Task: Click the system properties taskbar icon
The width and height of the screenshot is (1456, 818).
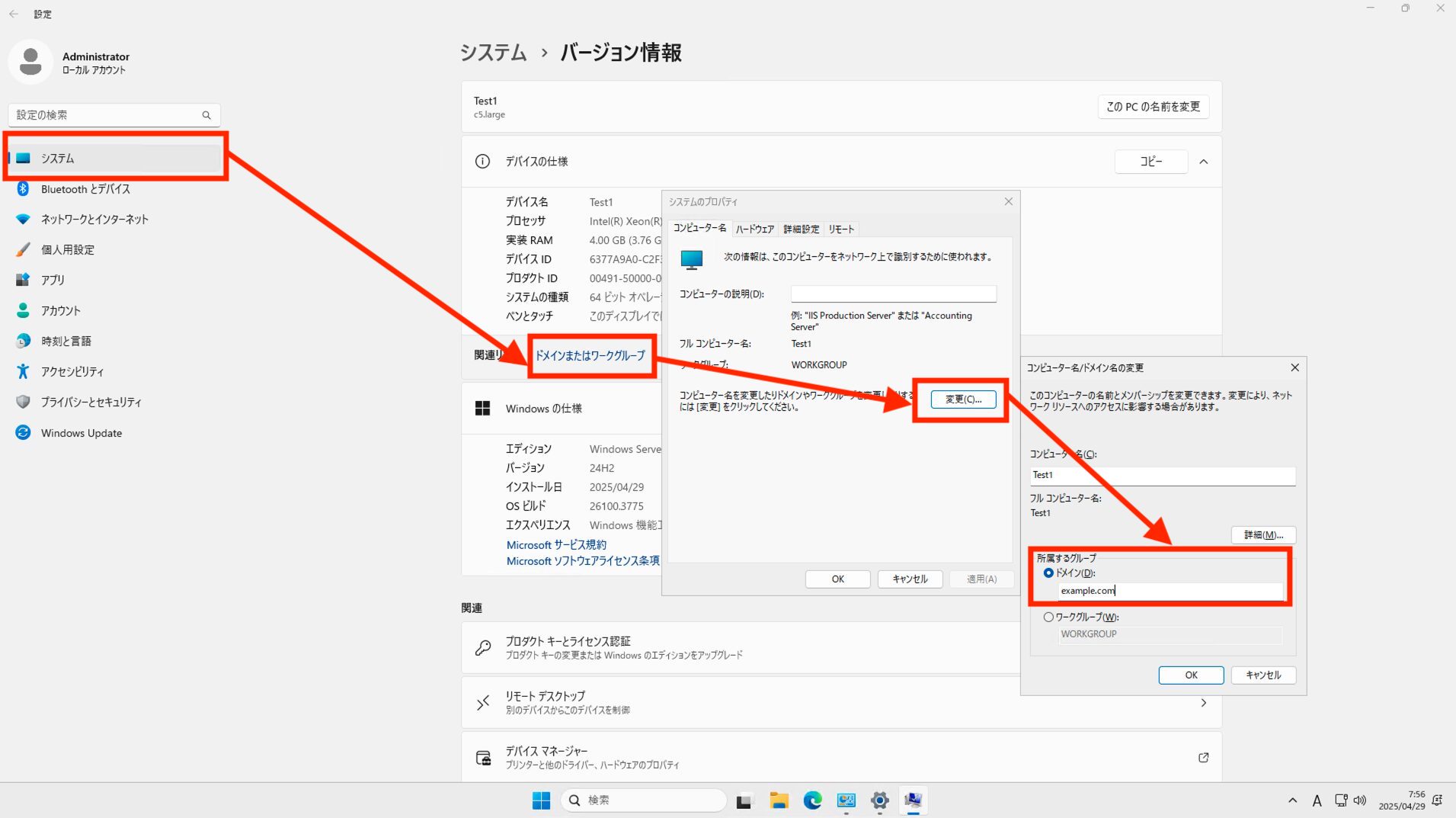Action: 913,800
